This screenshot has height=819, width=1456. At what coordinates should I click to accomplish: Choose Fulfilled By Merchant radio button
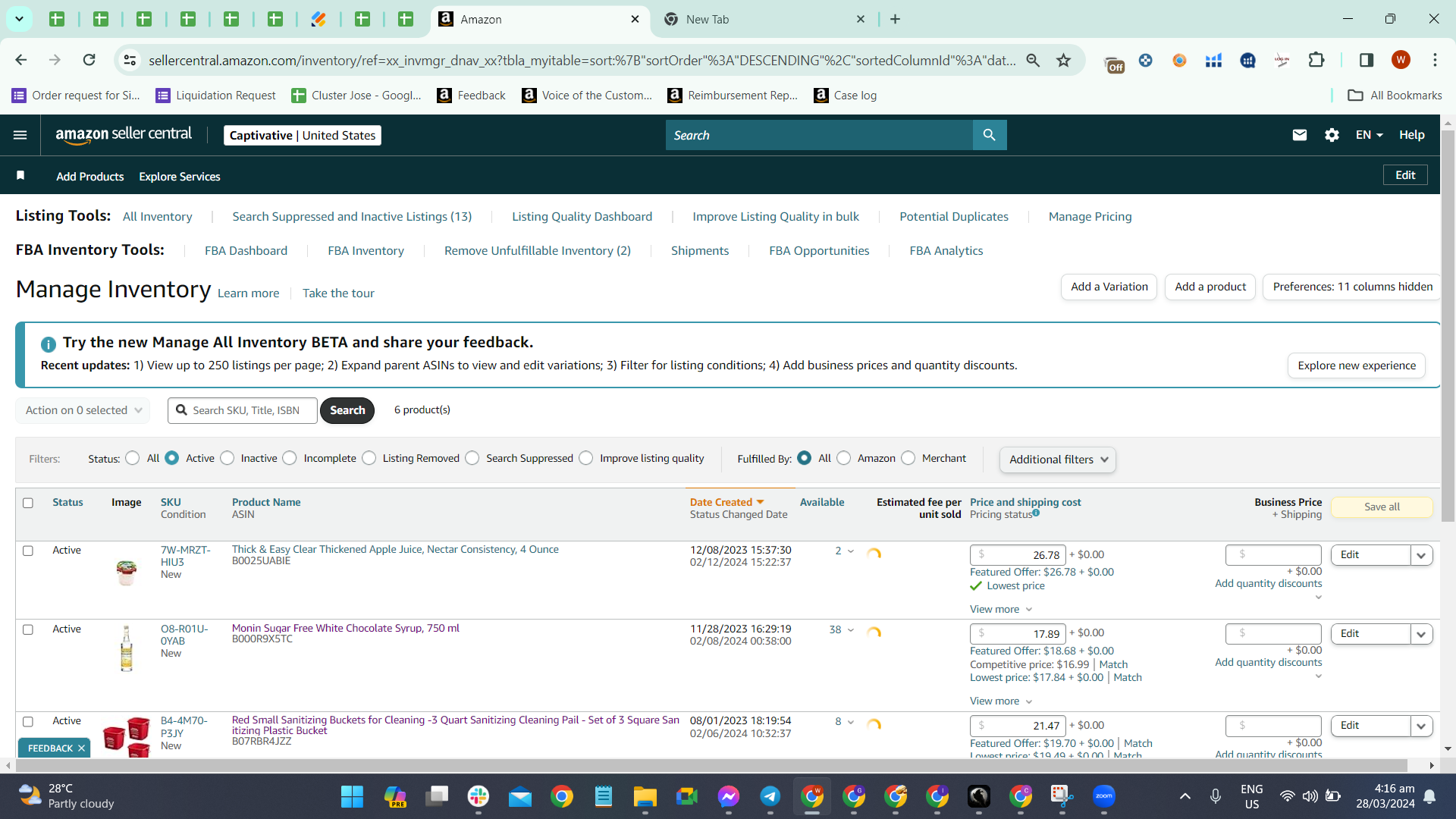[908, 458]
